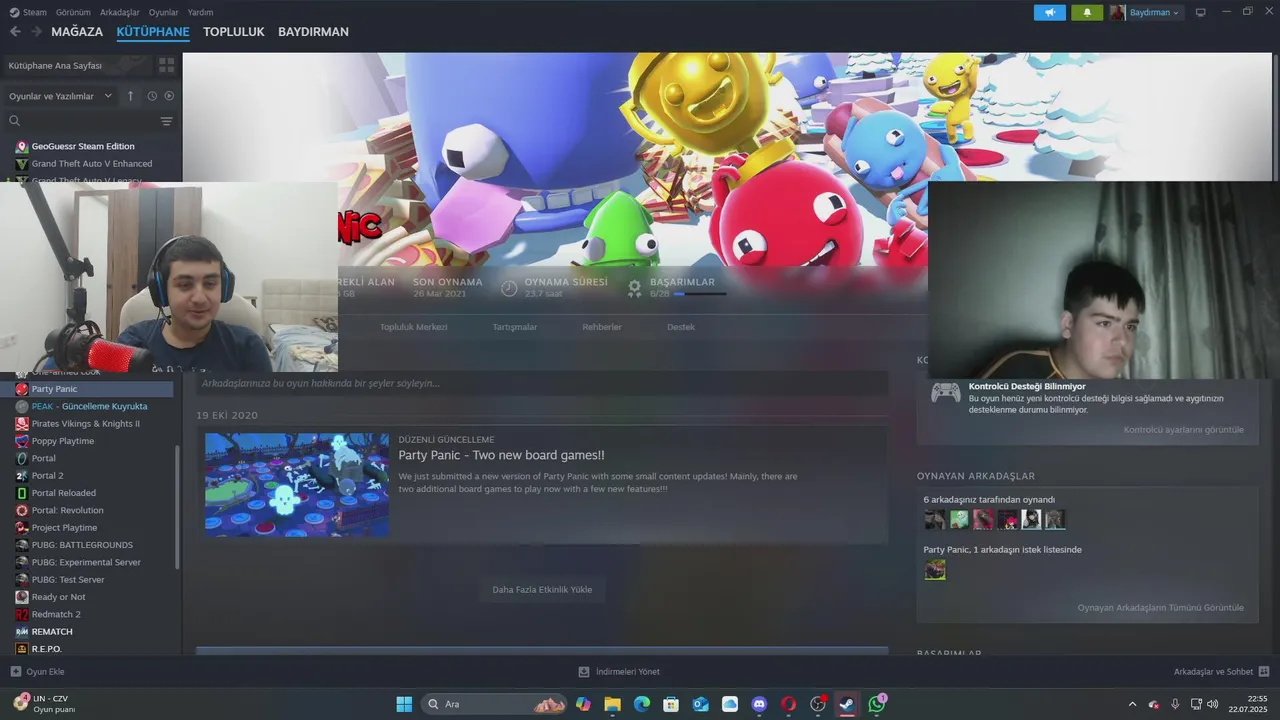
Task: Toggle the ready-to-play filter icon
Action: tap(169, 96)
